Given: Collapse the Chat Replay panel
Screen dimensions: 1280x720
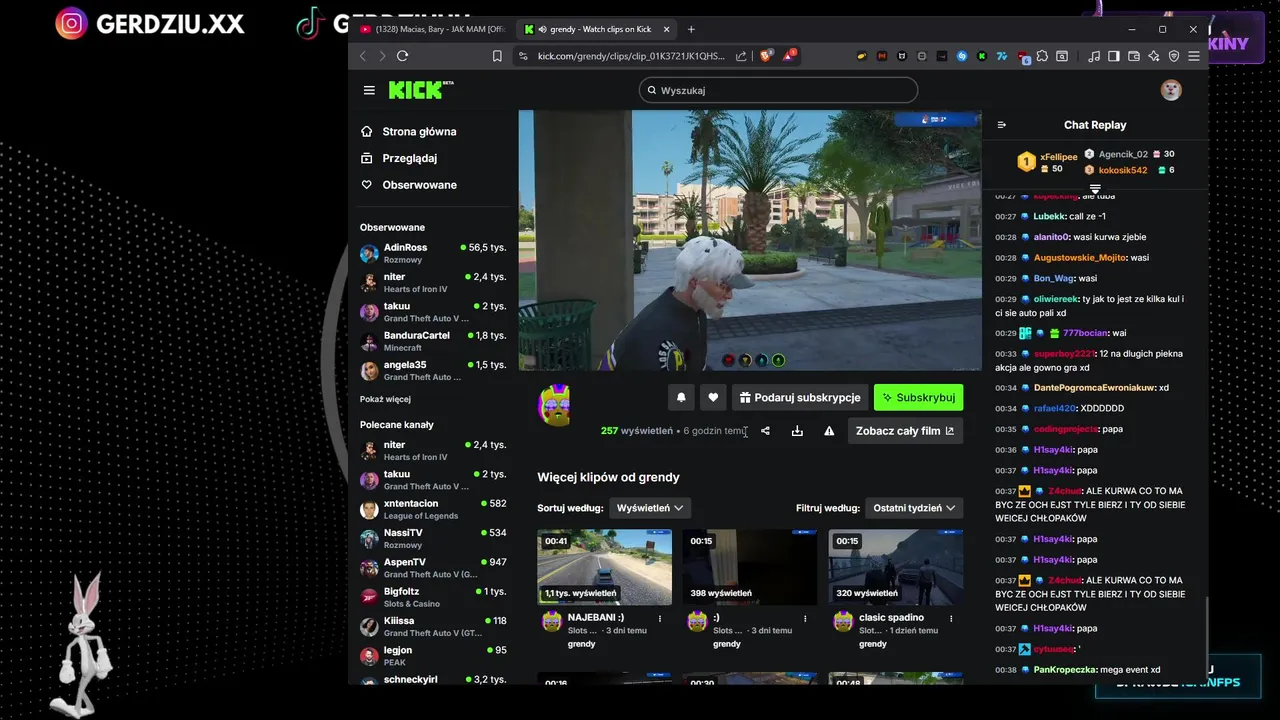Looking at the screenshot, I should pyautogui.click(x=1002, y=125).
